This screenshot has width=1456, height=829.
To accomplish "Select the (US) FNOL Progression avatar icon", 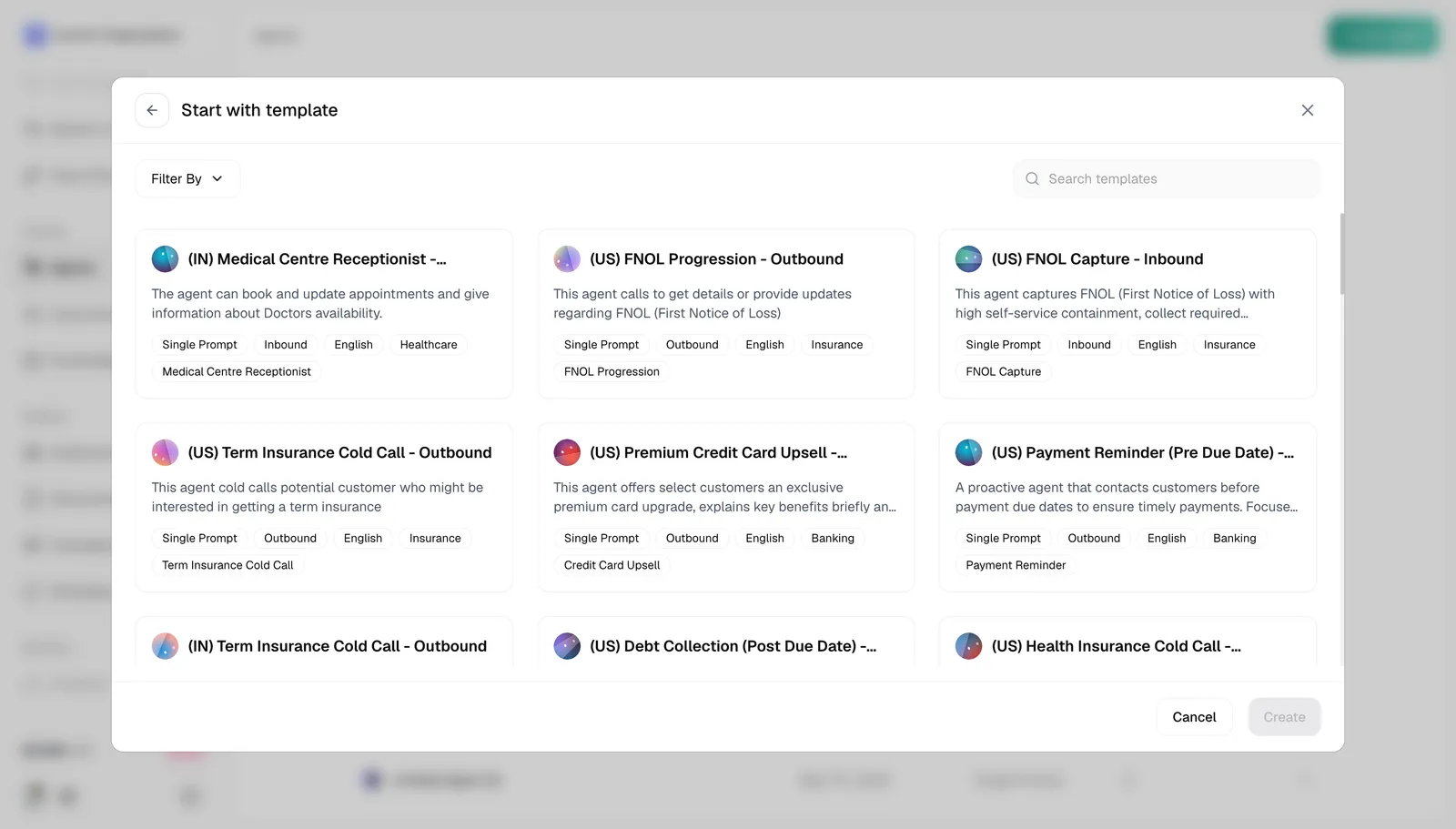I will (x=567, y=259).
